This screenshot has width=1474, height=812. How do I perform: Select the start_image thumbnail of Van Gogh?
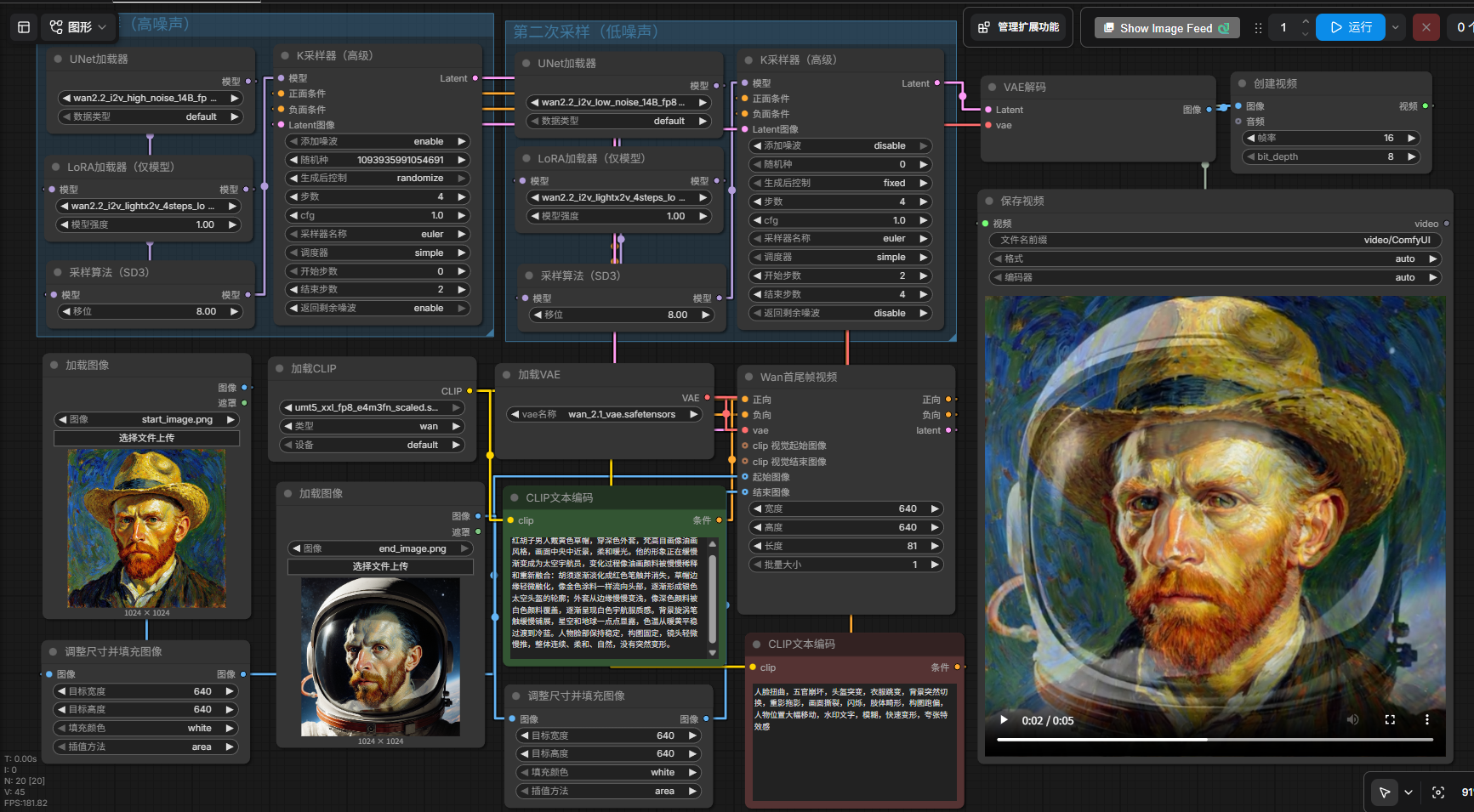coord(147,528)
